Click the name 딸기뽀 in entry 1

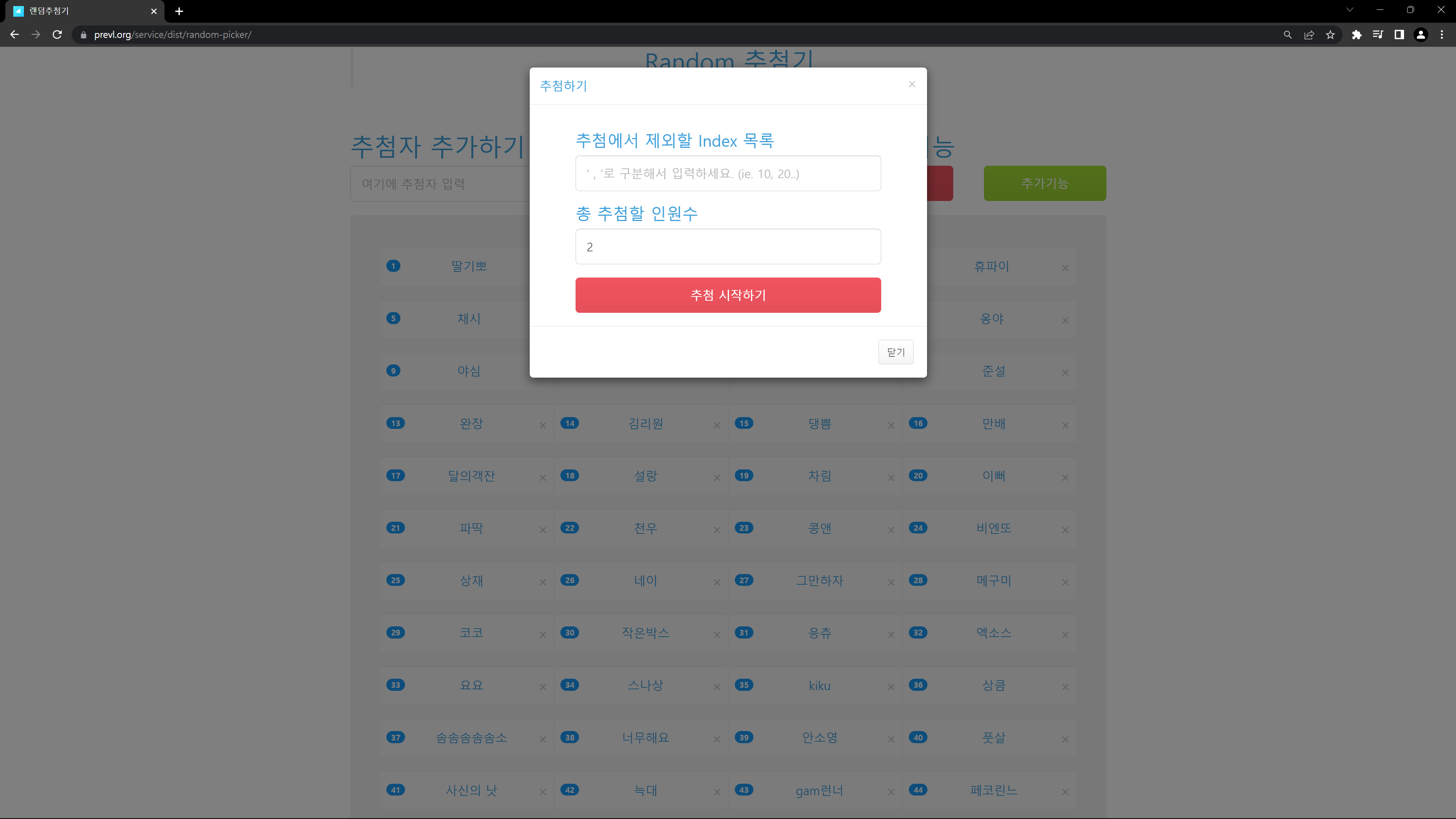point(469,266)
